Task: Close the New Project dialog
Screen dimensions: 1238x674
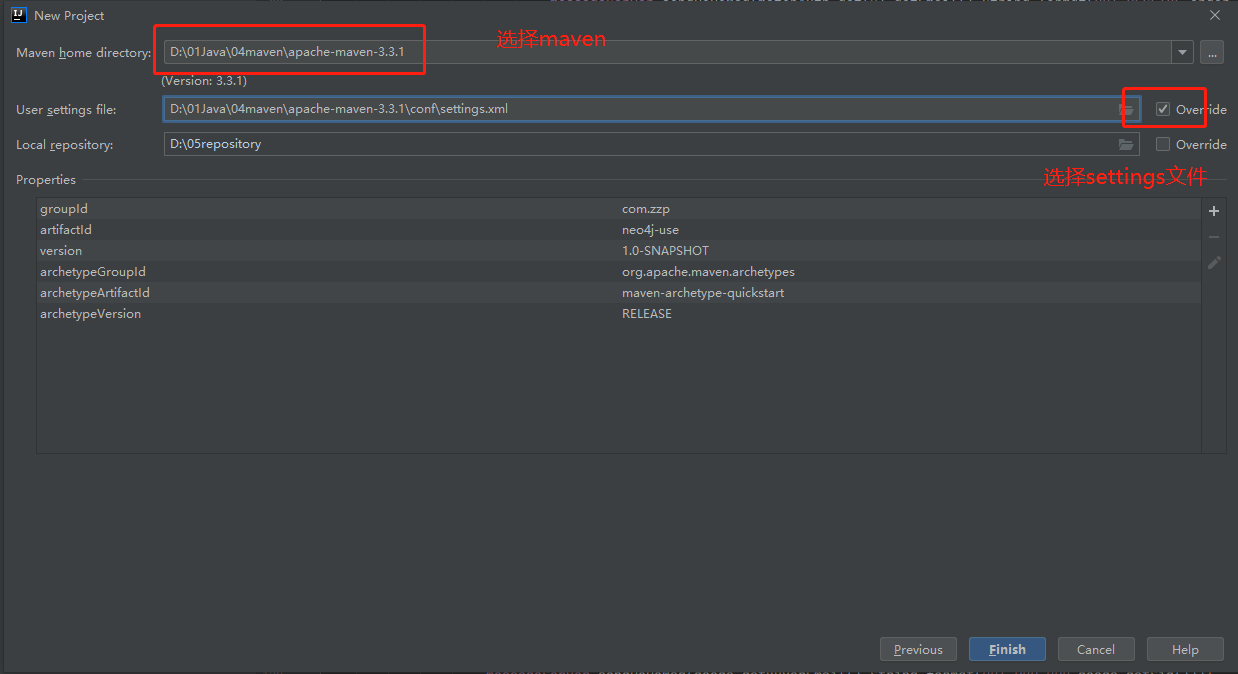Action: click(x=1215, y=15)
